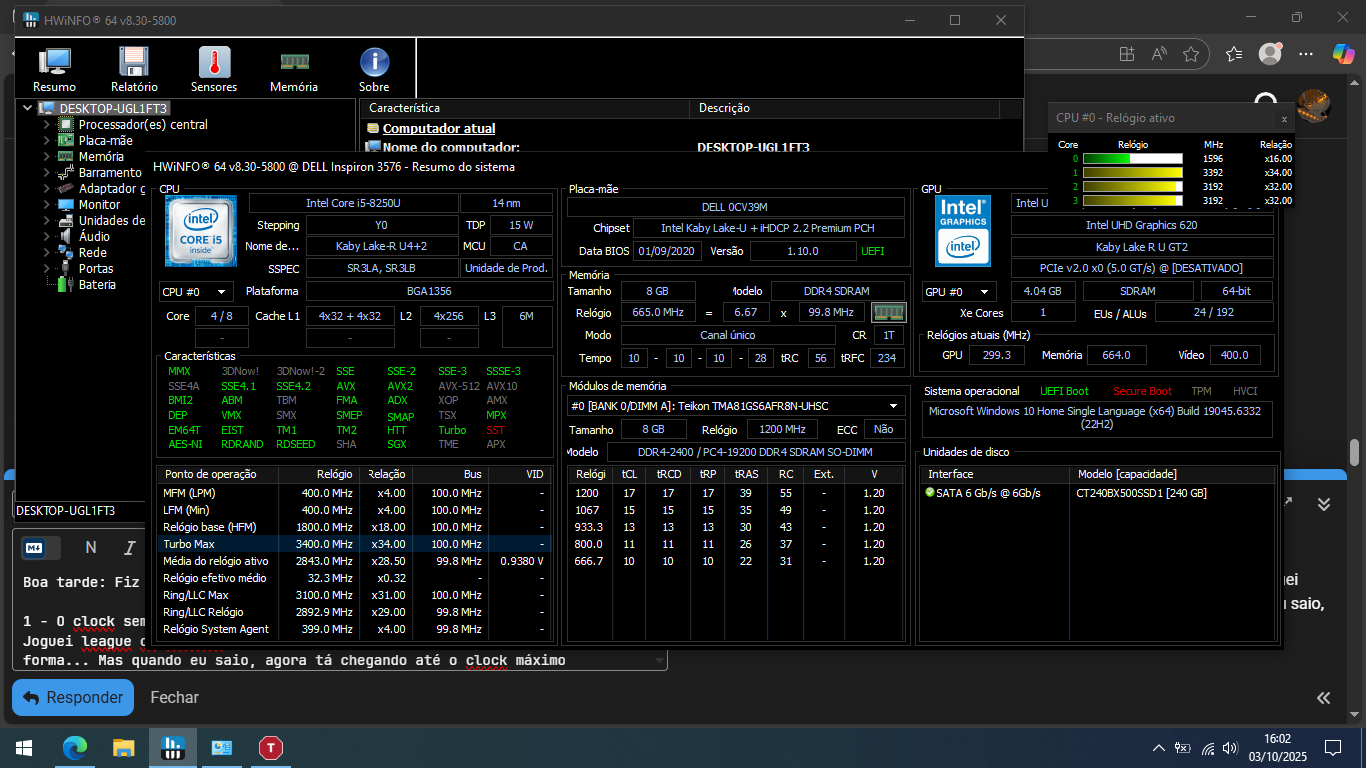
Task: Click the Fechar link
Action: [174, 697]
